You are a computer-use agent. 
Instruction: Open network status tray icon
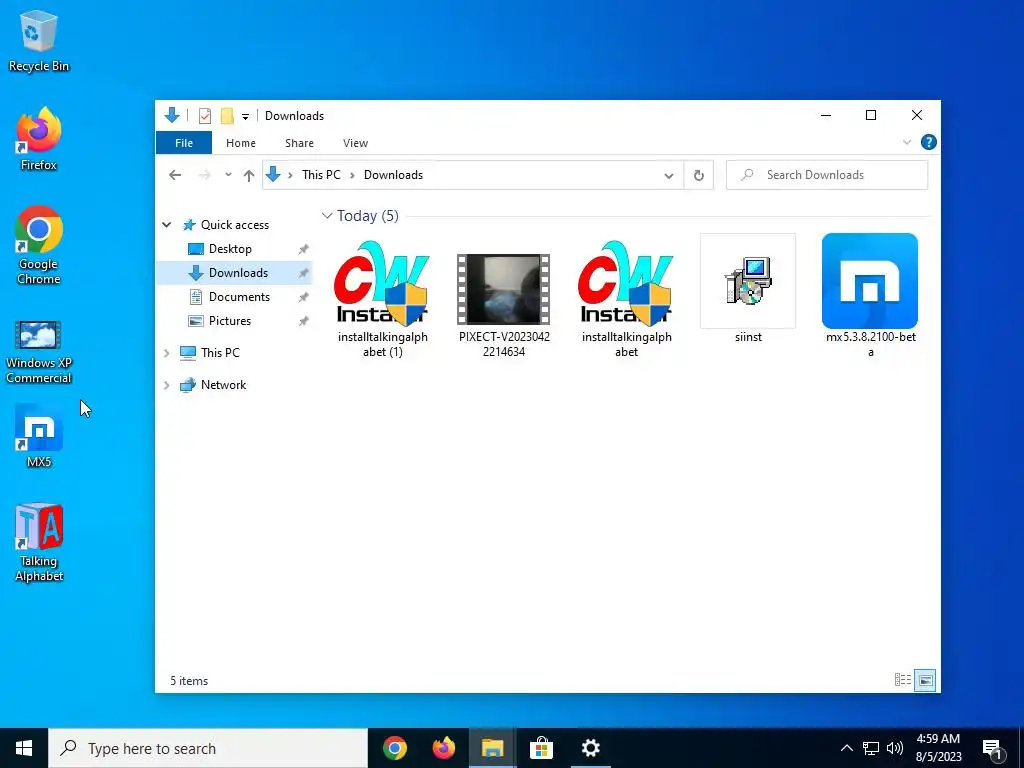point(871,748)
